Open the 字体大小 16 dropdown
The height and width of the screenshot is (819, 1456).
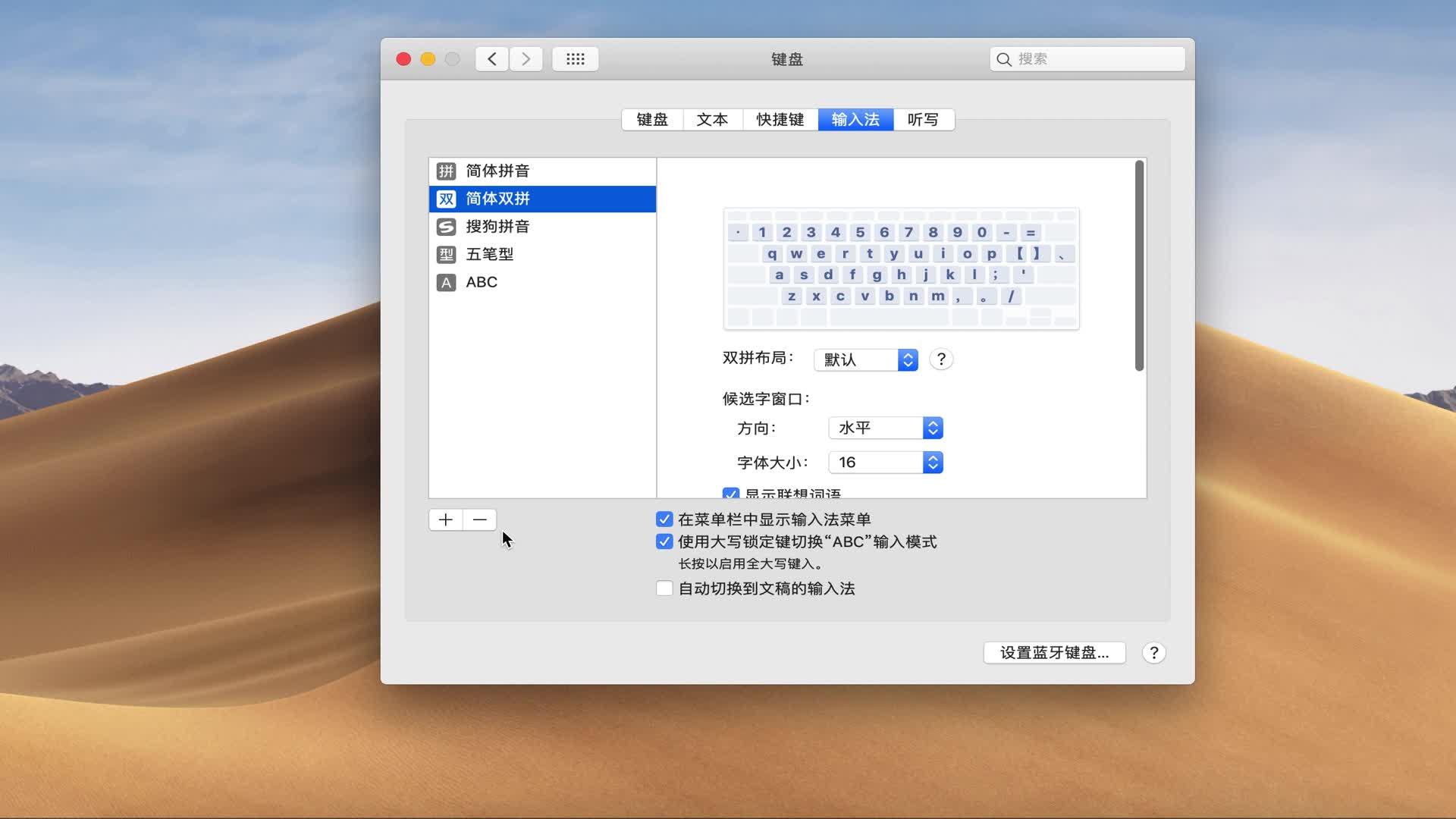point(886,463)
